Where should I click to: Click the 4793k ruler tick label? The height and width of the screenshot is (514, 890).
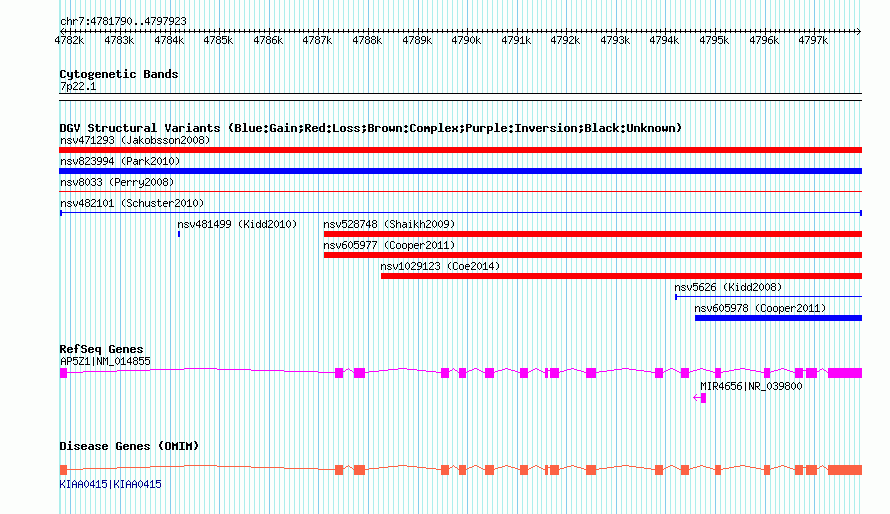615,40
